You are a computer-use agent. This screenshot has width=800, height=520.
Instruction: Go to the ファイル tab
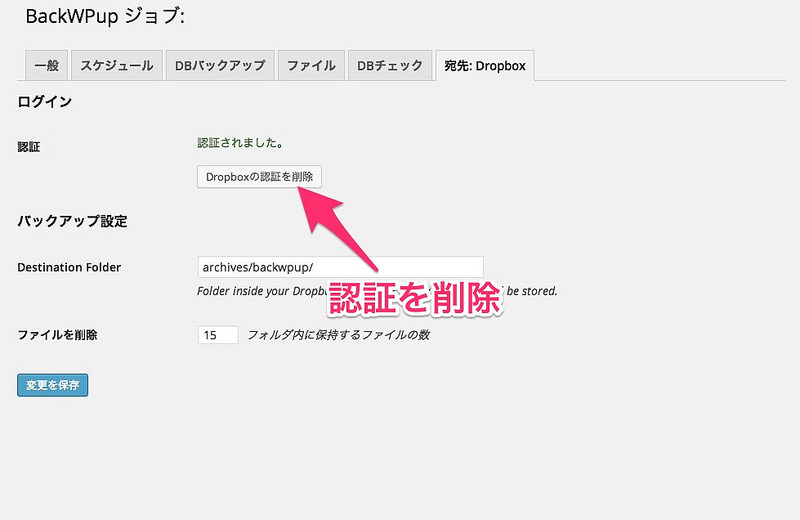(311, 65)
